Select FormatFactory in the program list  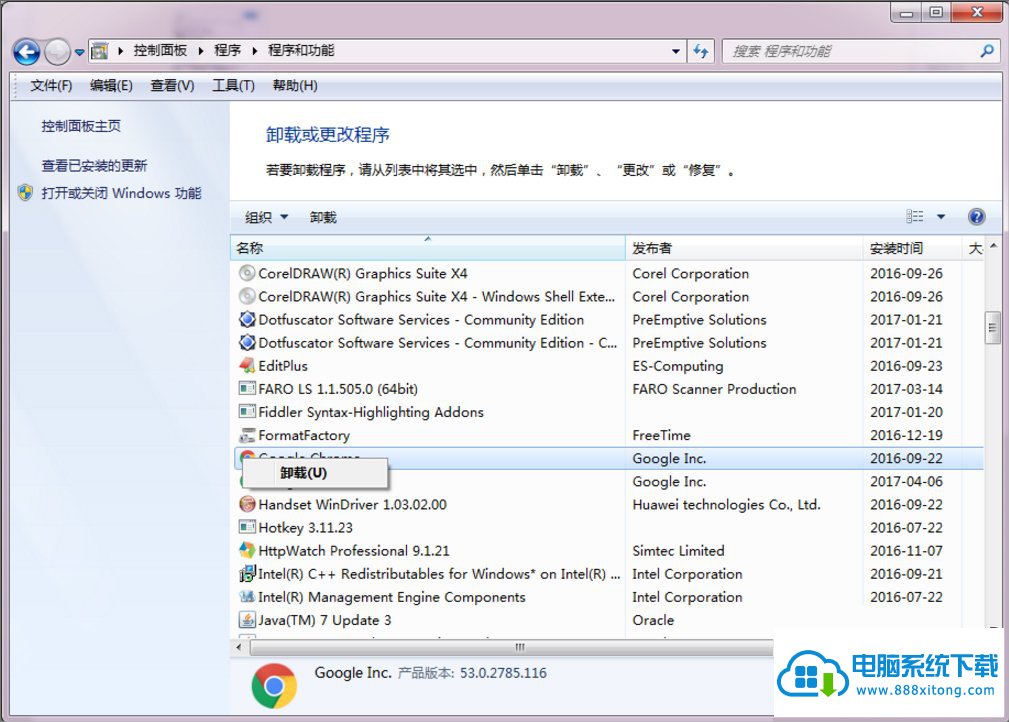304,436
